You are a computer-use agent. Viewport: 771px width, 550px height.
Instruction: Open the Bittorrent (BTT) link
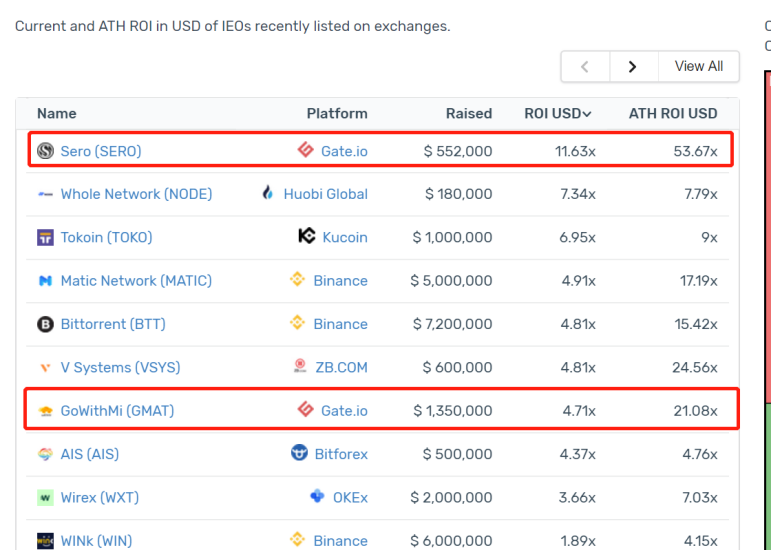113,324
